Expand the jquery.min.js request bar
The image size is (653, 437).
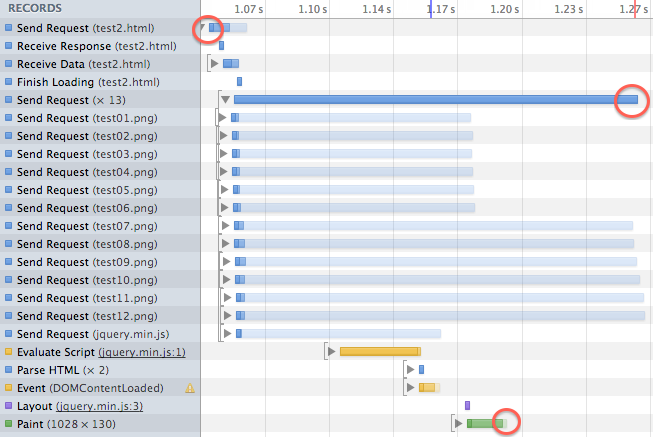(x=227, y=333)
